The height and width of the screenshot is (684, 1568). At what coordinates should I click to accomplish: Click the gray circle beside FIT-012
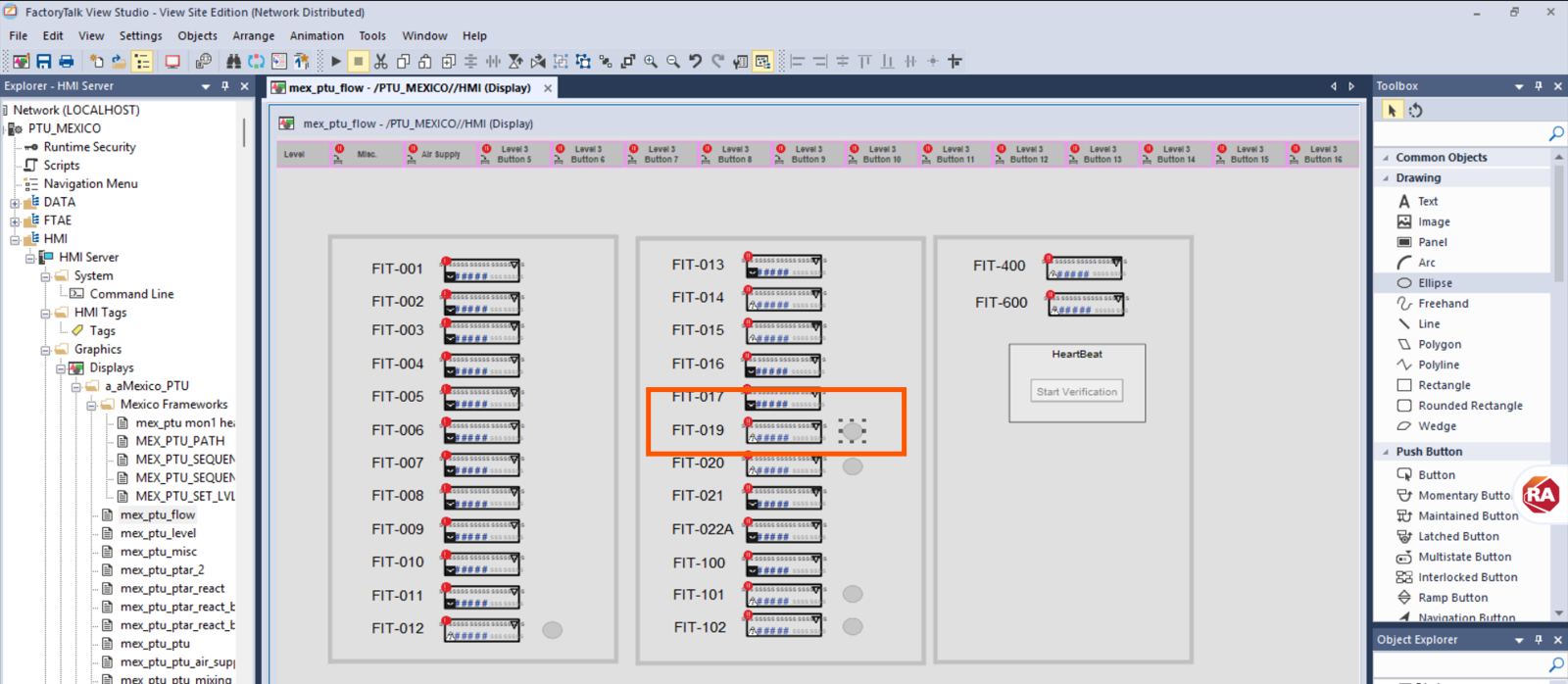pos(553,630)
